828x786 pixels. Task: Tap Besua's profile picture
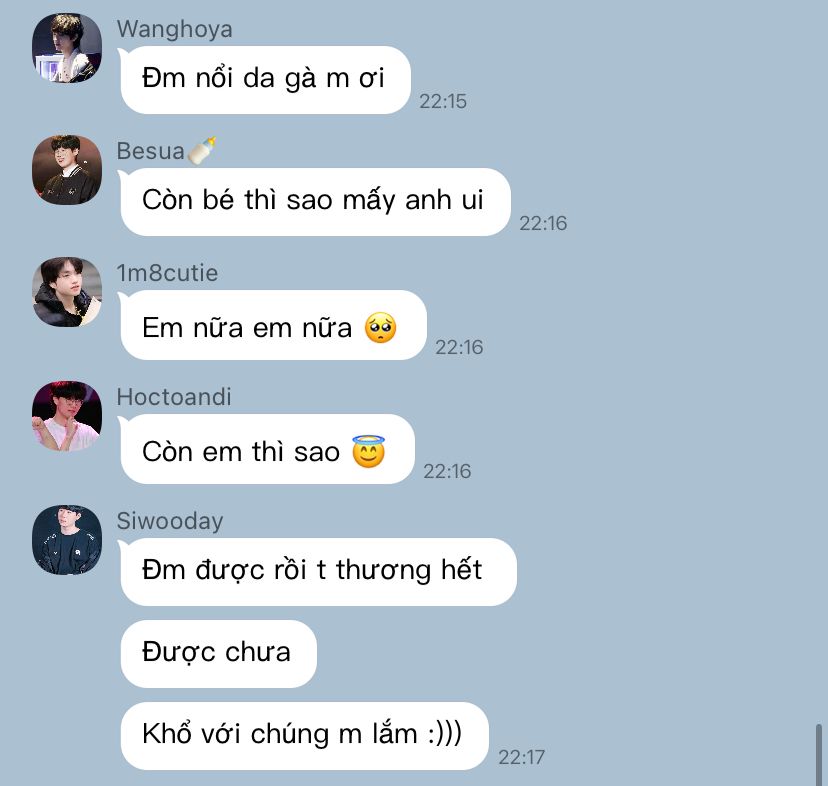[67, 170]
